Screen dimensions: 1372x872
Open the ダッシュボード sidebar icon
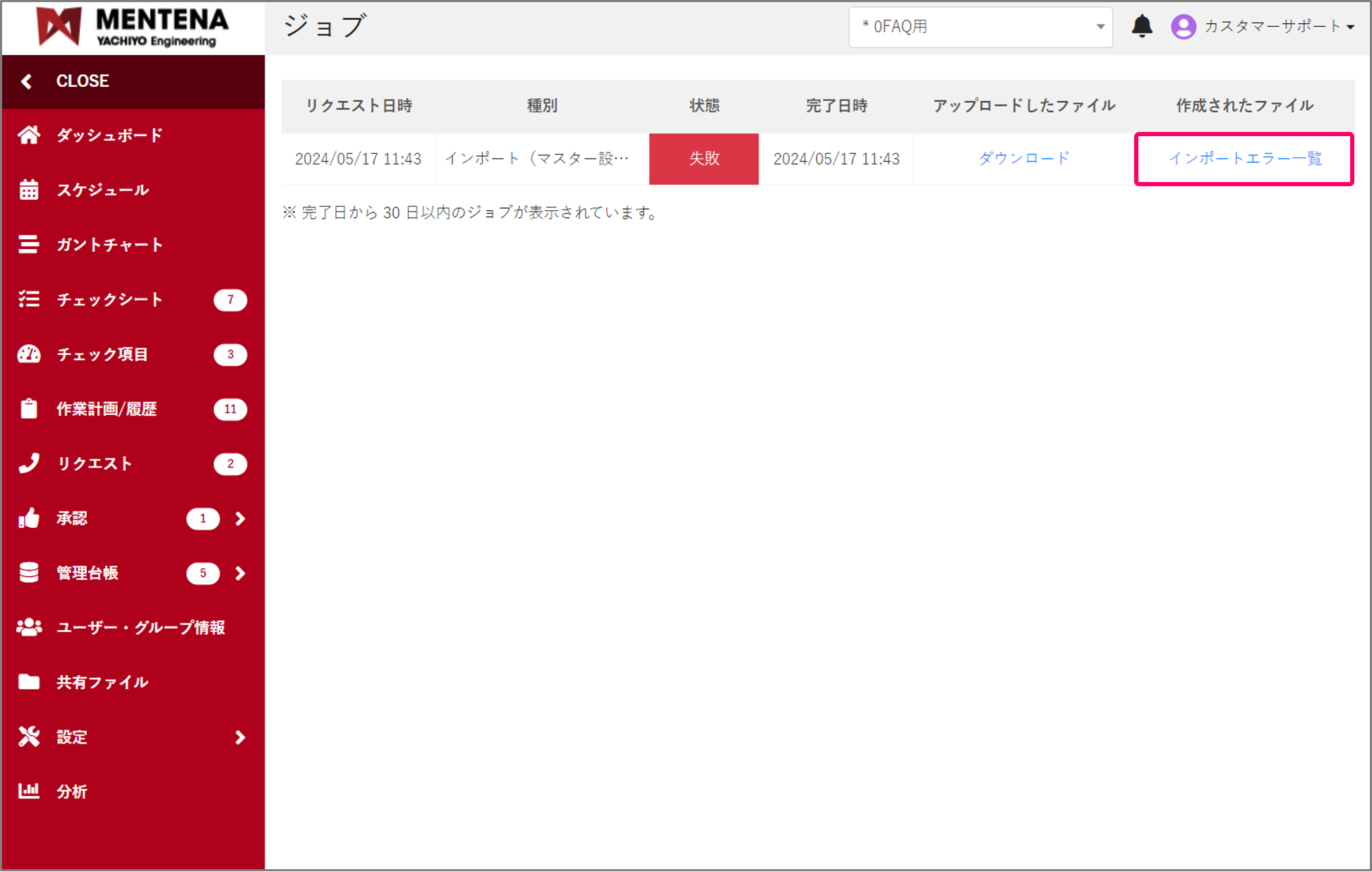click(x=29, y=135)
